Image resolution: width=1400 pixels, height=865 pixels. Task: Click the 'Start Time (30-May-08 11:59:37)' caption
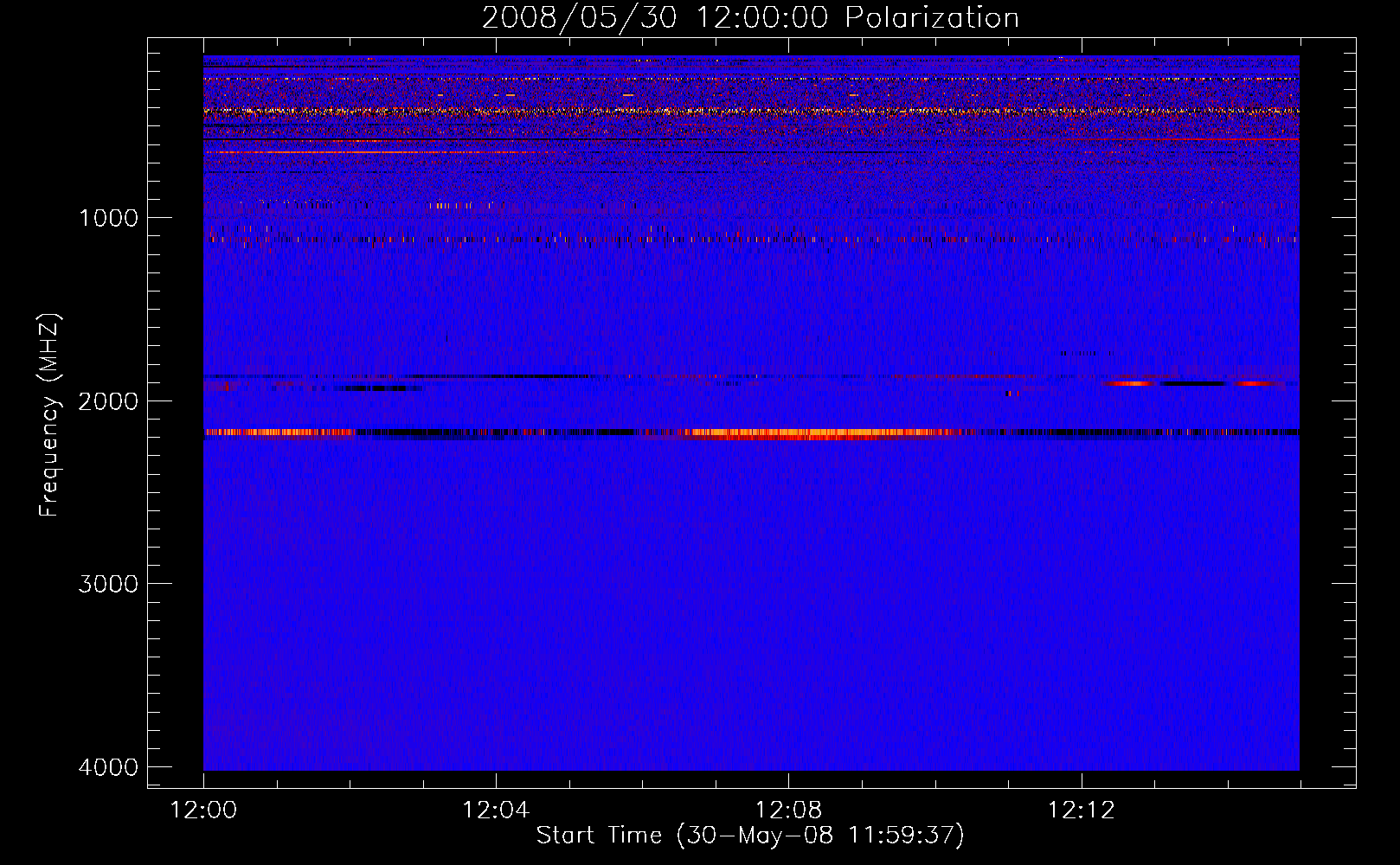[x=750, y=836]
